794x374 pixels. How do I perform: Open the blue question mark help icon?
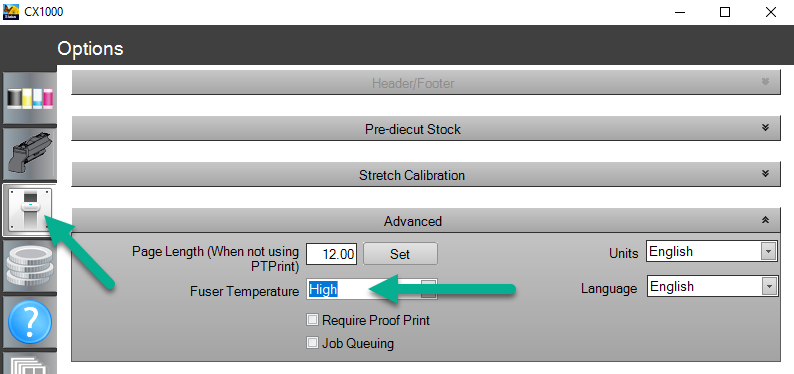[29, 322]
